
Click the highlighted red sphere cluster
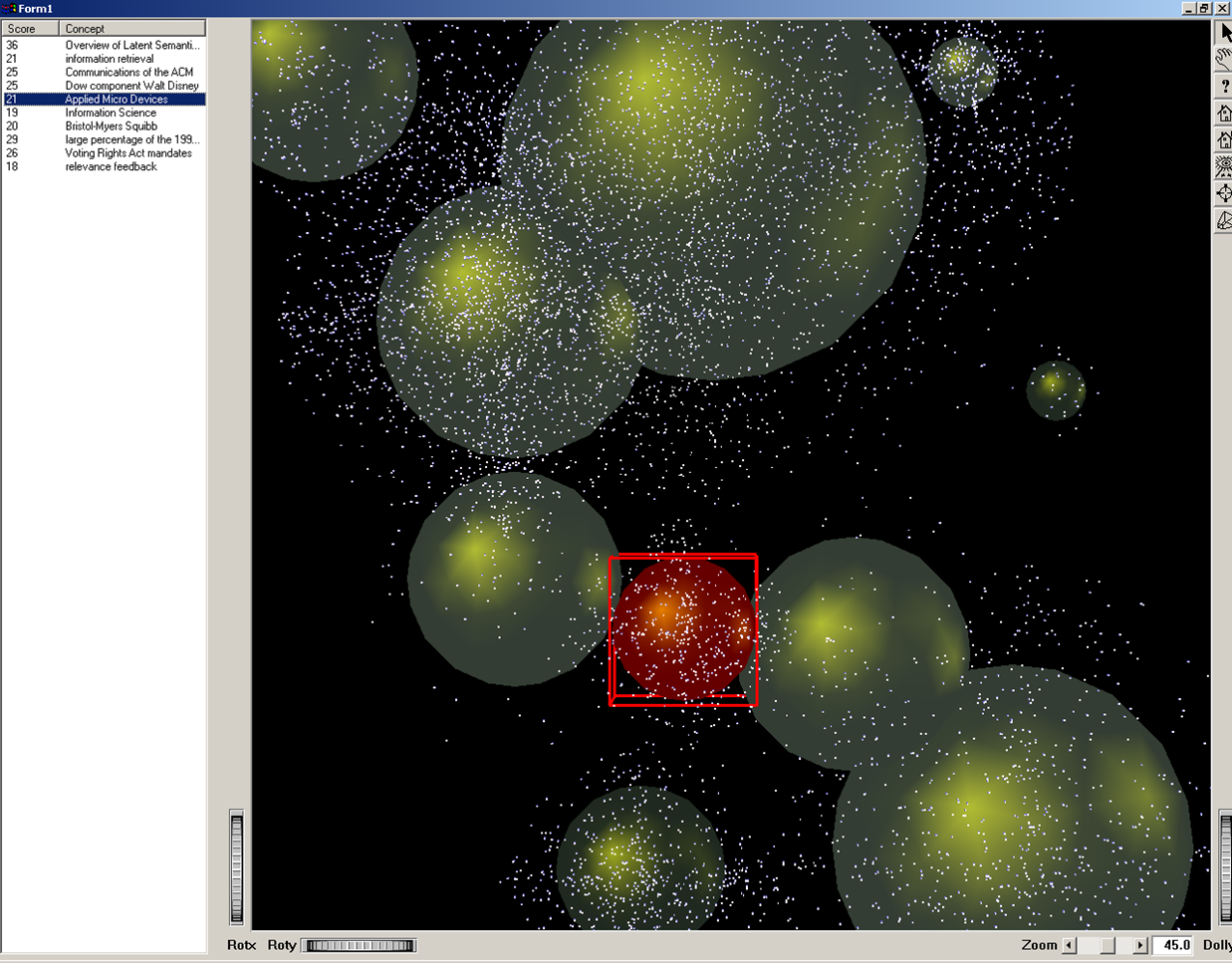pos(682,629)
